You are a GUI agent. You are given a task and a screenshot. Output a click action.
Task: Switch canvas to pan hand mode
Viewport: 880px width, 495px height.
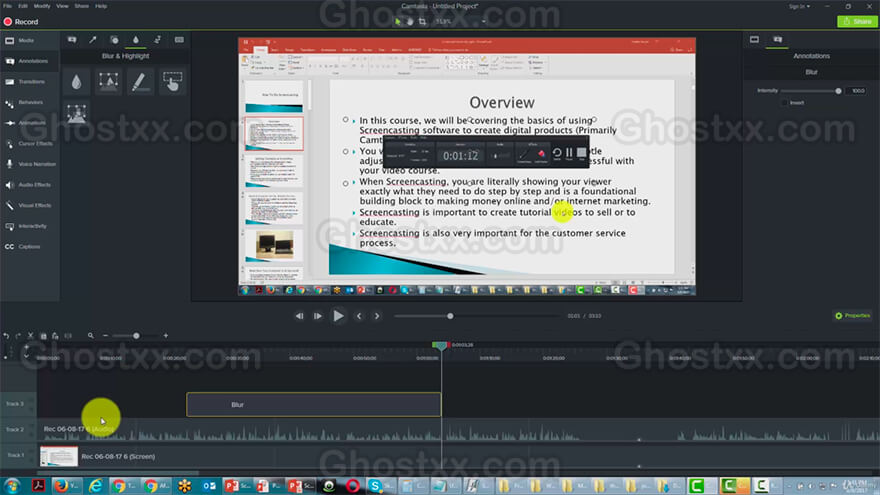point(410,21)
